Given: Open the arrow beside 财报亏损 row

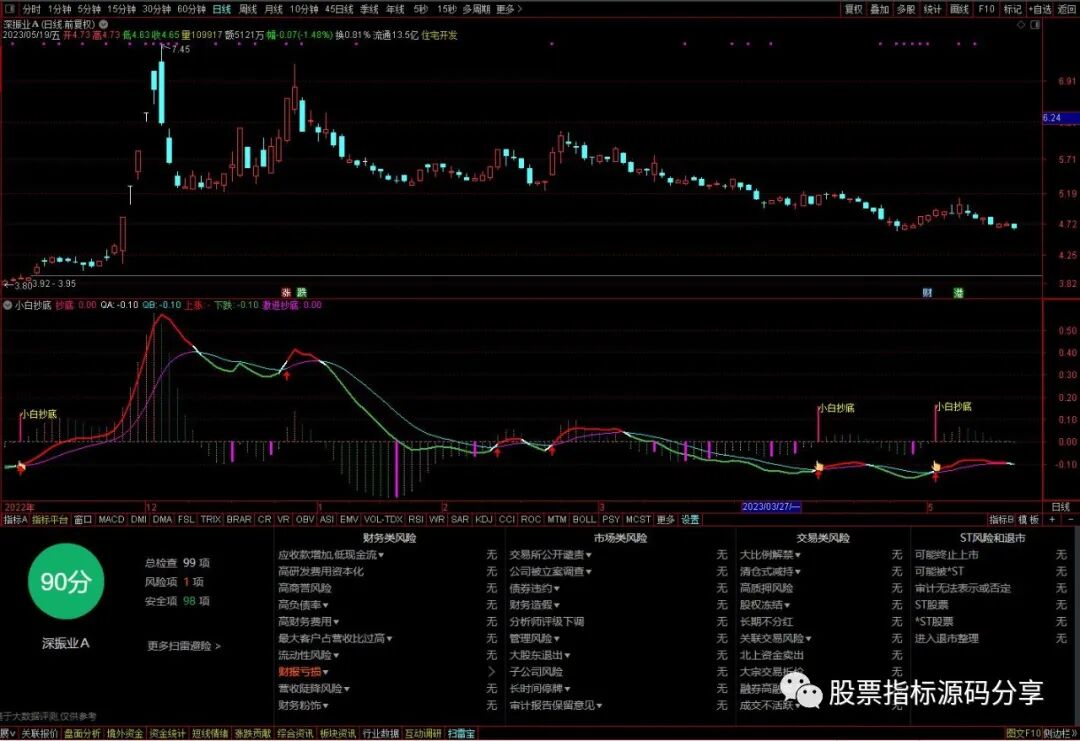Looking at the screenshot, I should tap(492, 671).
